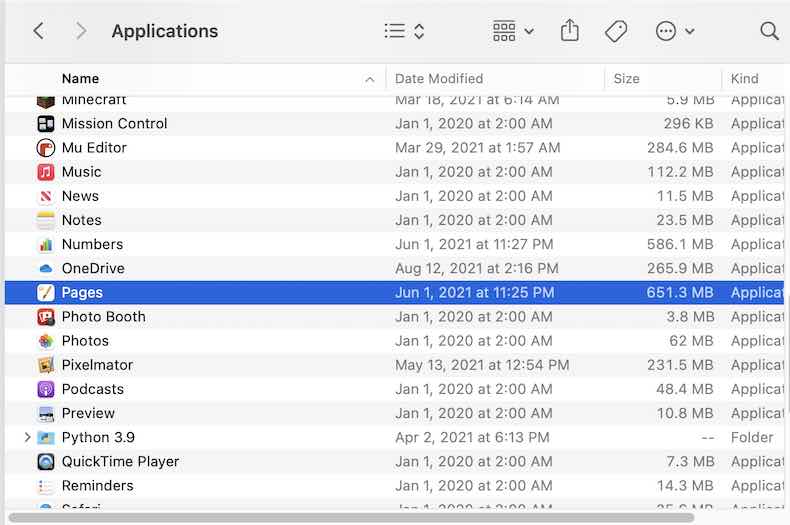
Task: Click the Aug 12, 2021 at 2:16 PM date
Action: click(477, 269)
